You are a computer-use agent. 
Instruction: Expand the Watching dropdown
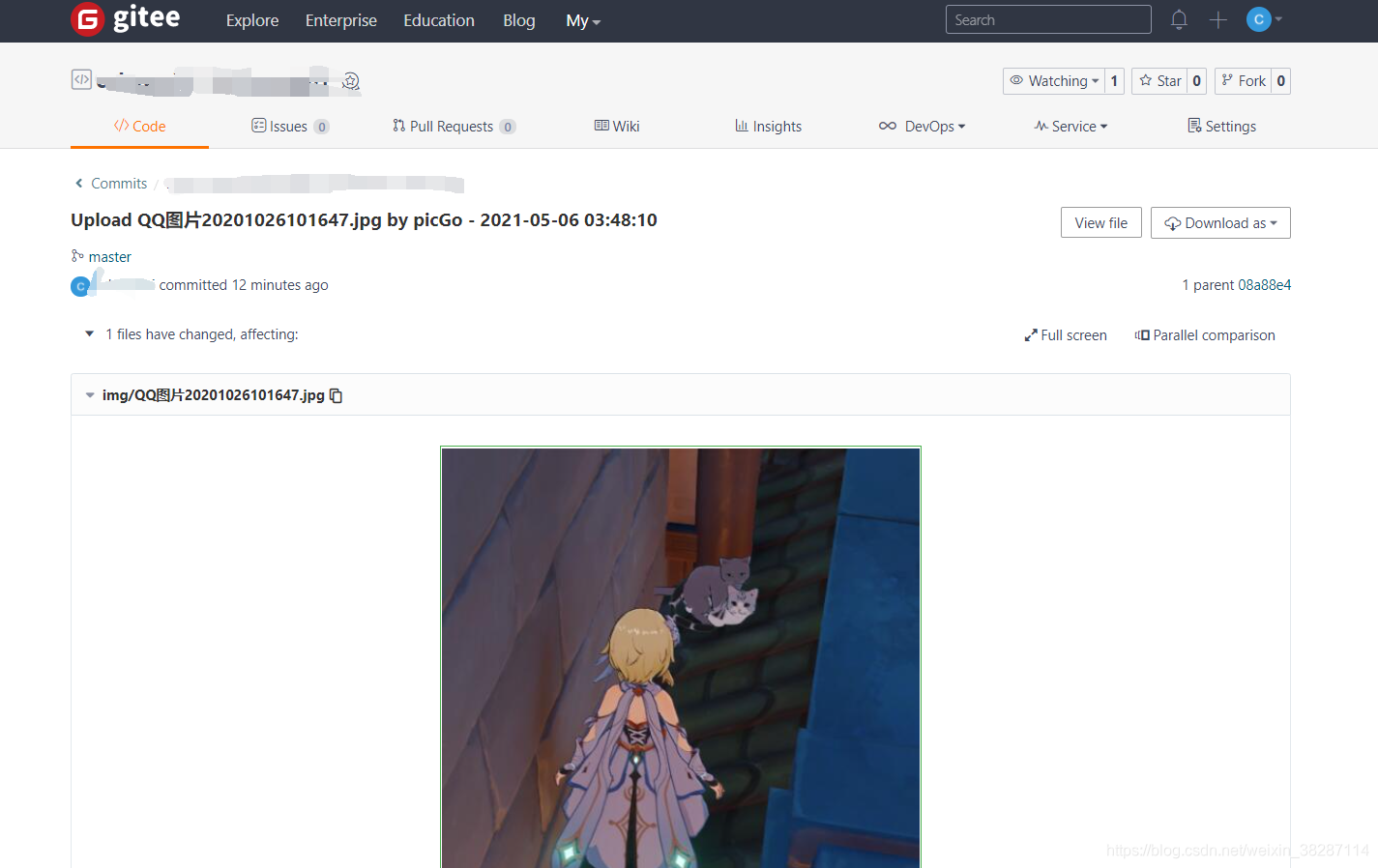[1053, 81]
